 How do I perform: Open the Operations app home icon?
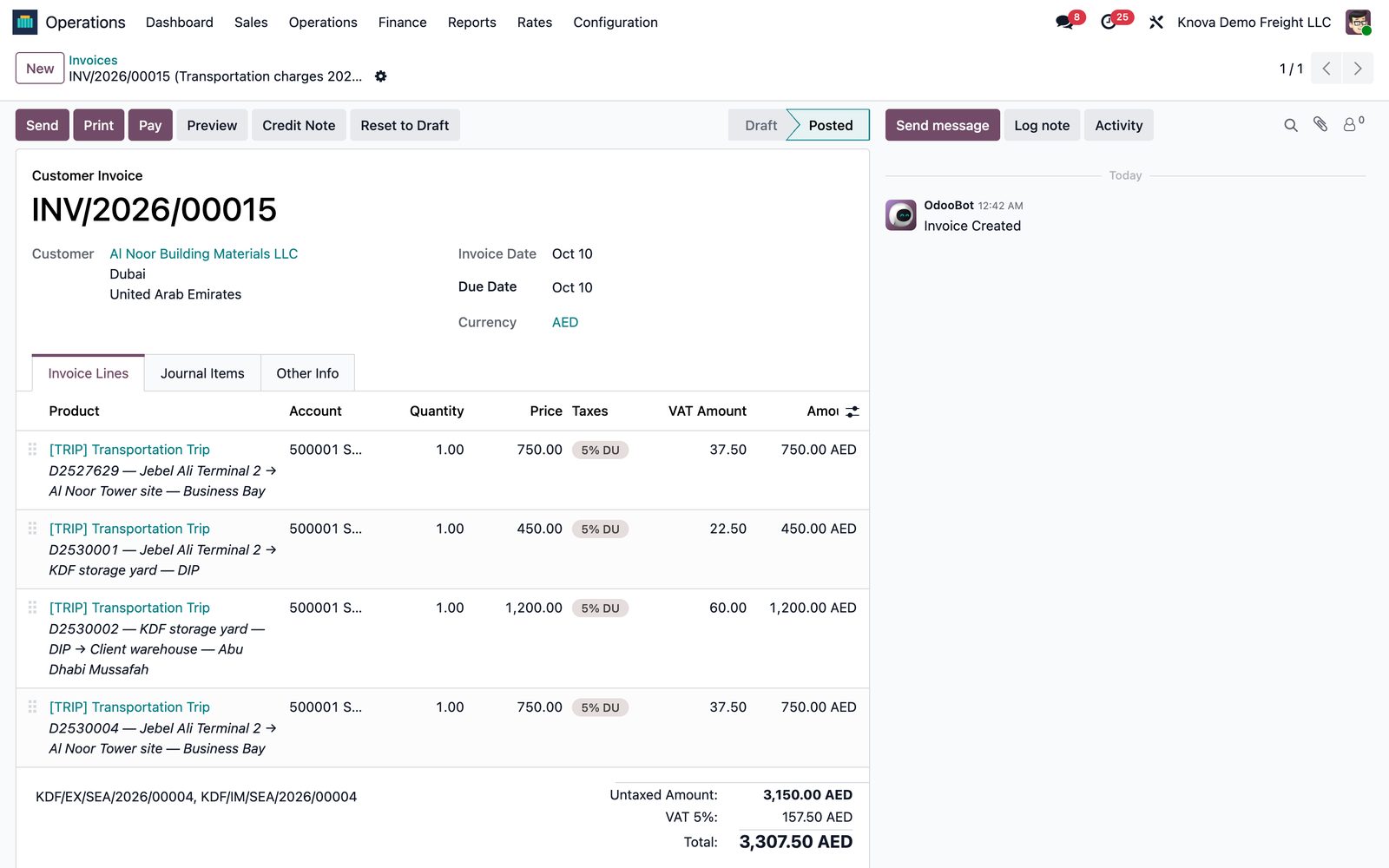pyautogui.click(x=25, y=23)
